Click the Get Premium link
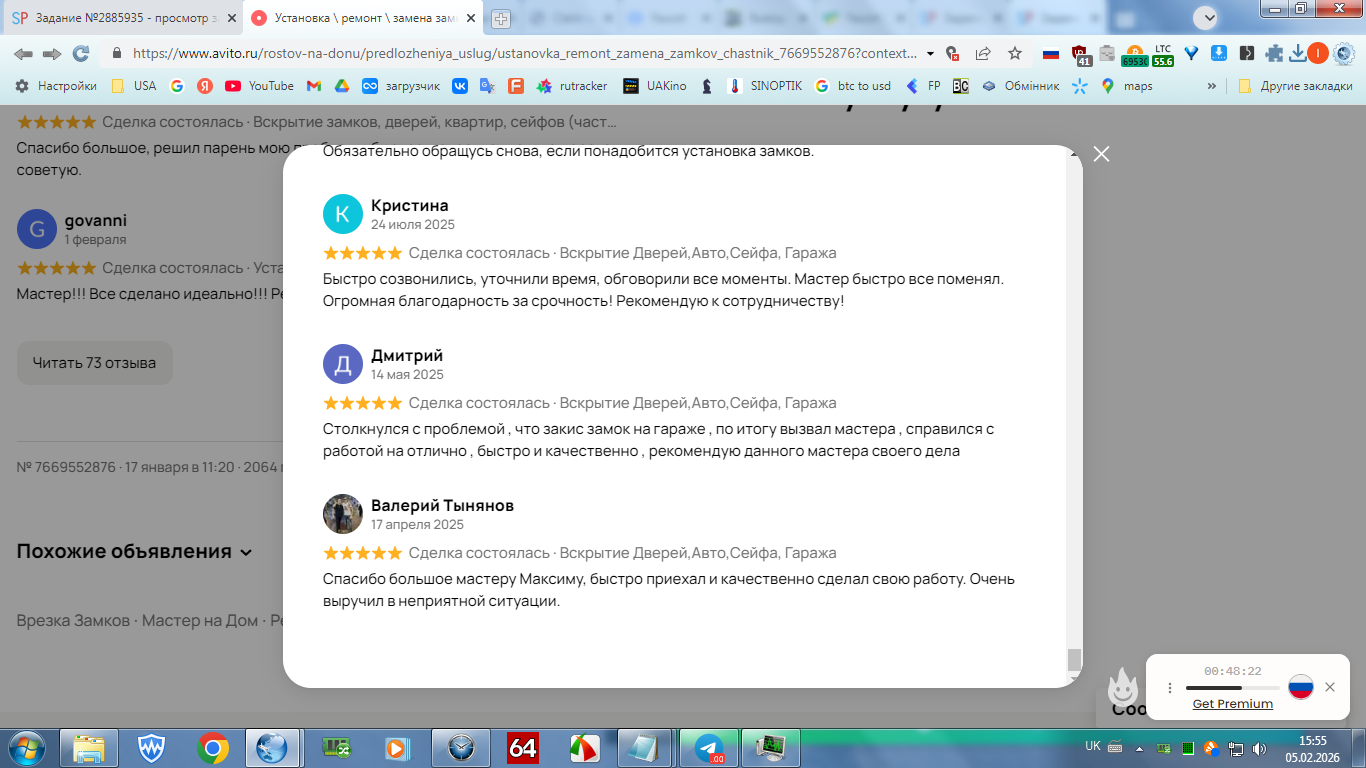 coord(1232,704)
